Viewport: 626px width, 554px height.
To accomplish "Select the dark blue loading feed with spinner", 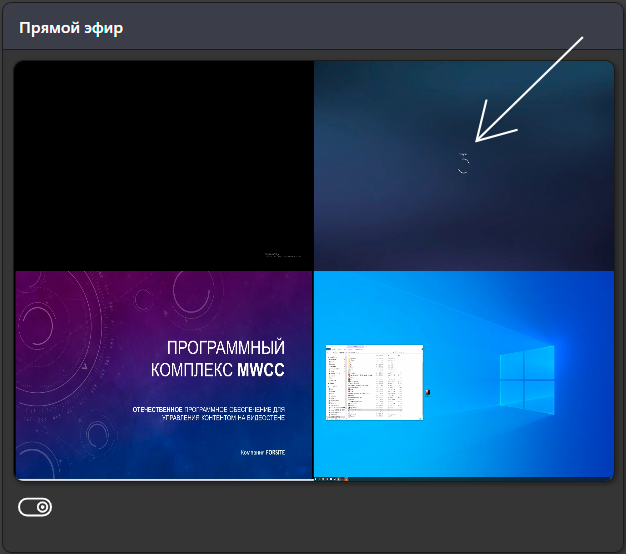I will (x=464, y=166).
